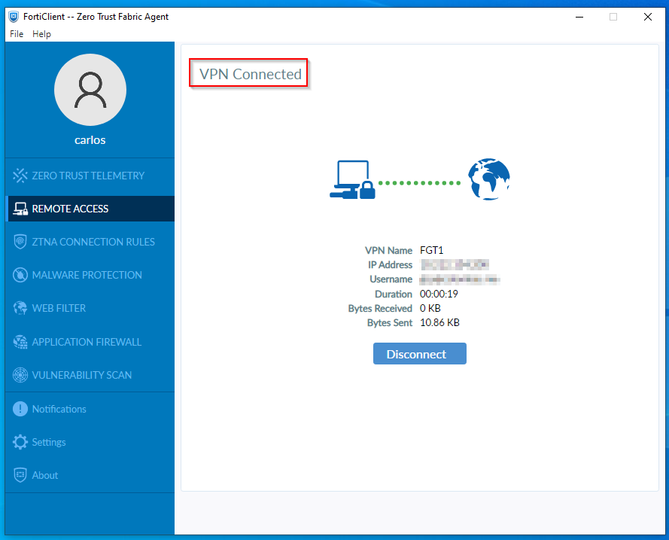This screenshot has width=669, height=540.
Task: Click the About shield icon
Action: pyautogui.click(x=20, y=475)
